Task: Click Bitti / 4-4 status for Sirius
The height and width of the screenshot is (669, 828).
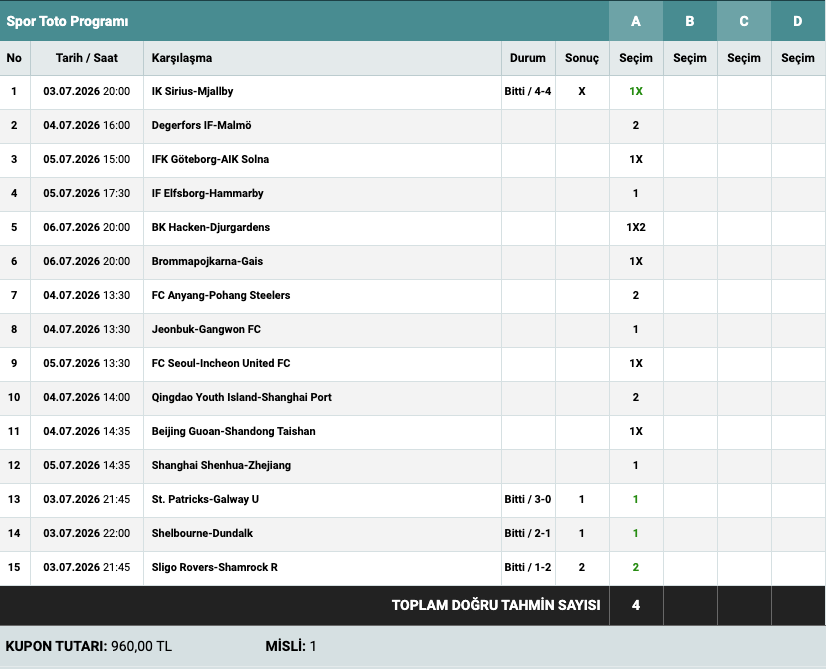Action: [x=528, y=91]
